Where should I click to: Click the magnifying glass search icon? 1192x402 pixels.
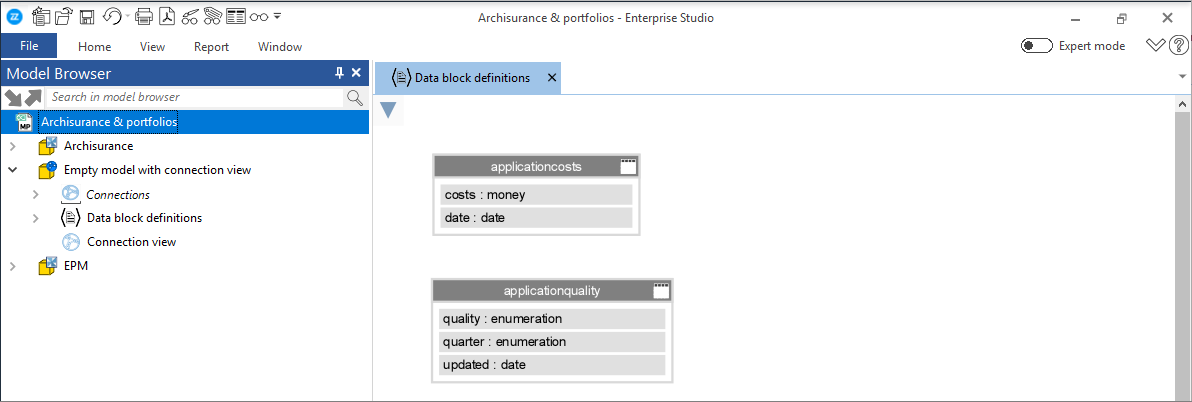pyautogui.click(x=354, y=97)
